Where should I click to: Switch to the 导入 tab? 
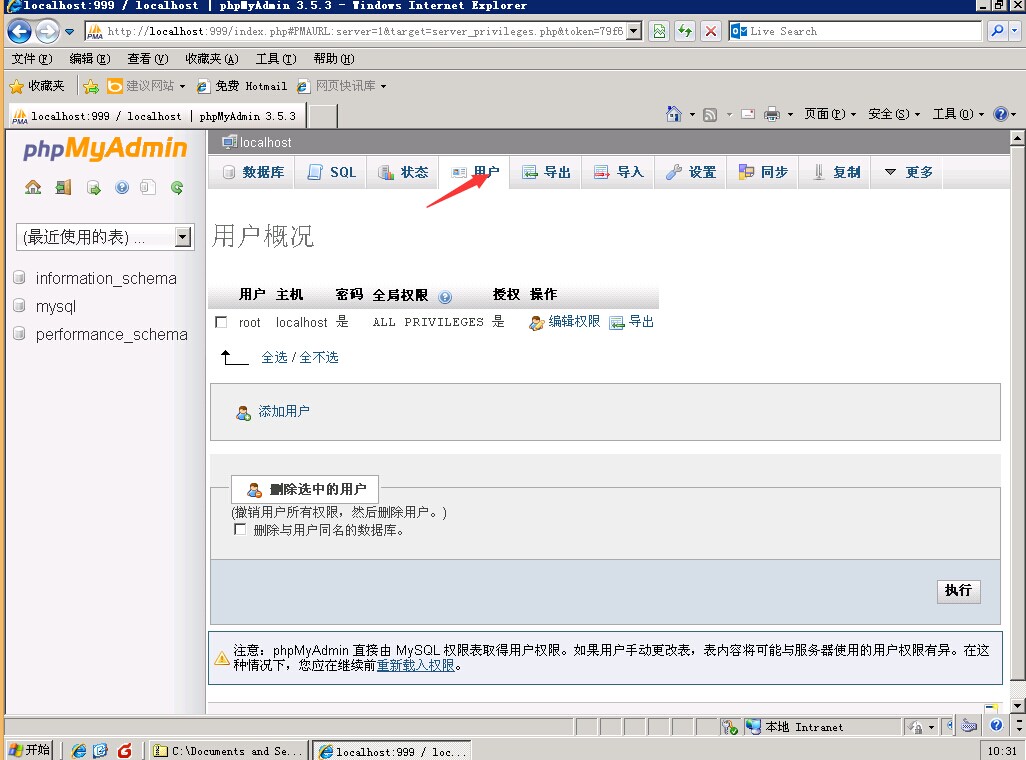[618, 172]
